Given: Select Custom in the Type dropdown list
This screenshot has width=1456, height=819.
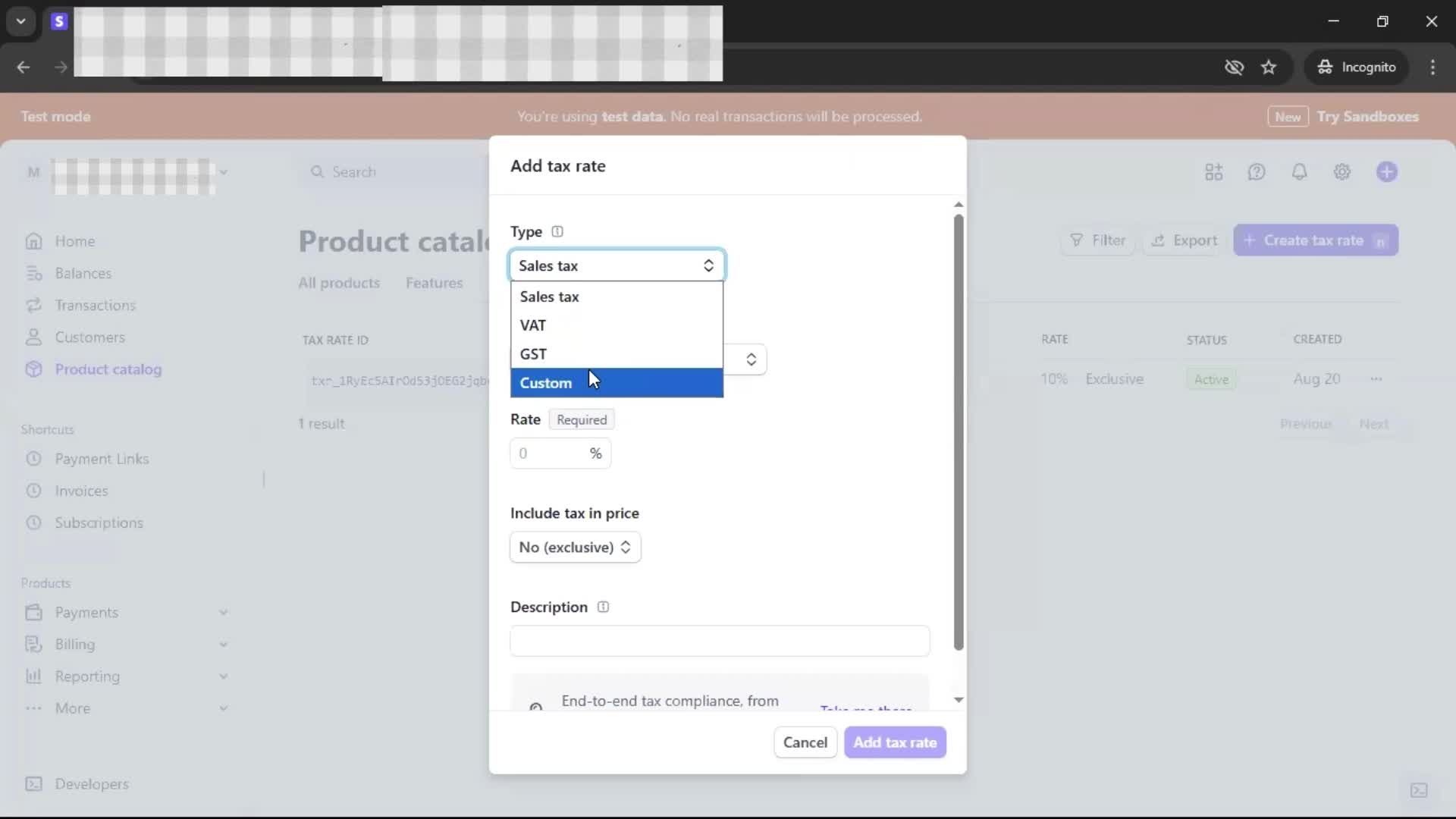Looking at the screenshot, I should [617, 383].
